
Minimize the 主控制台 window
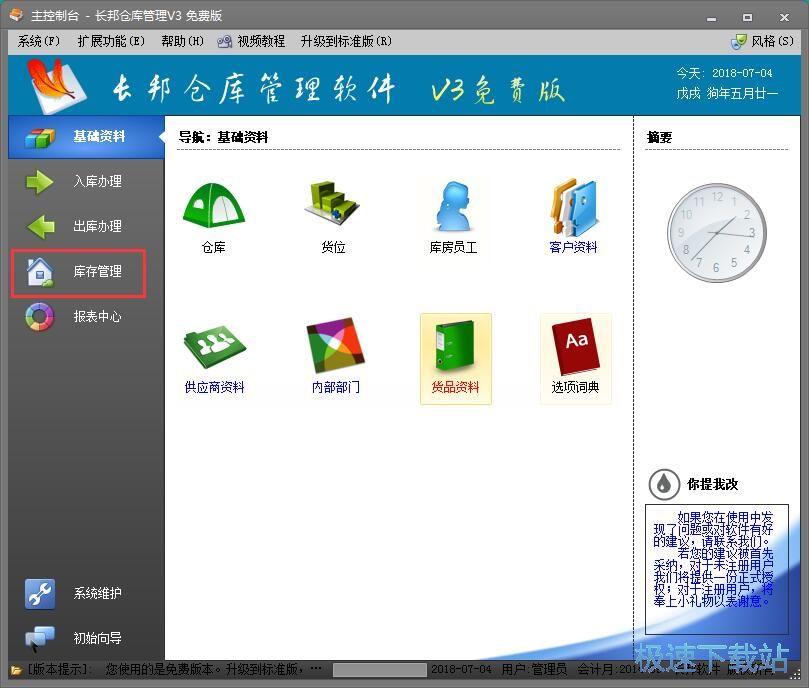coord(711,18)
